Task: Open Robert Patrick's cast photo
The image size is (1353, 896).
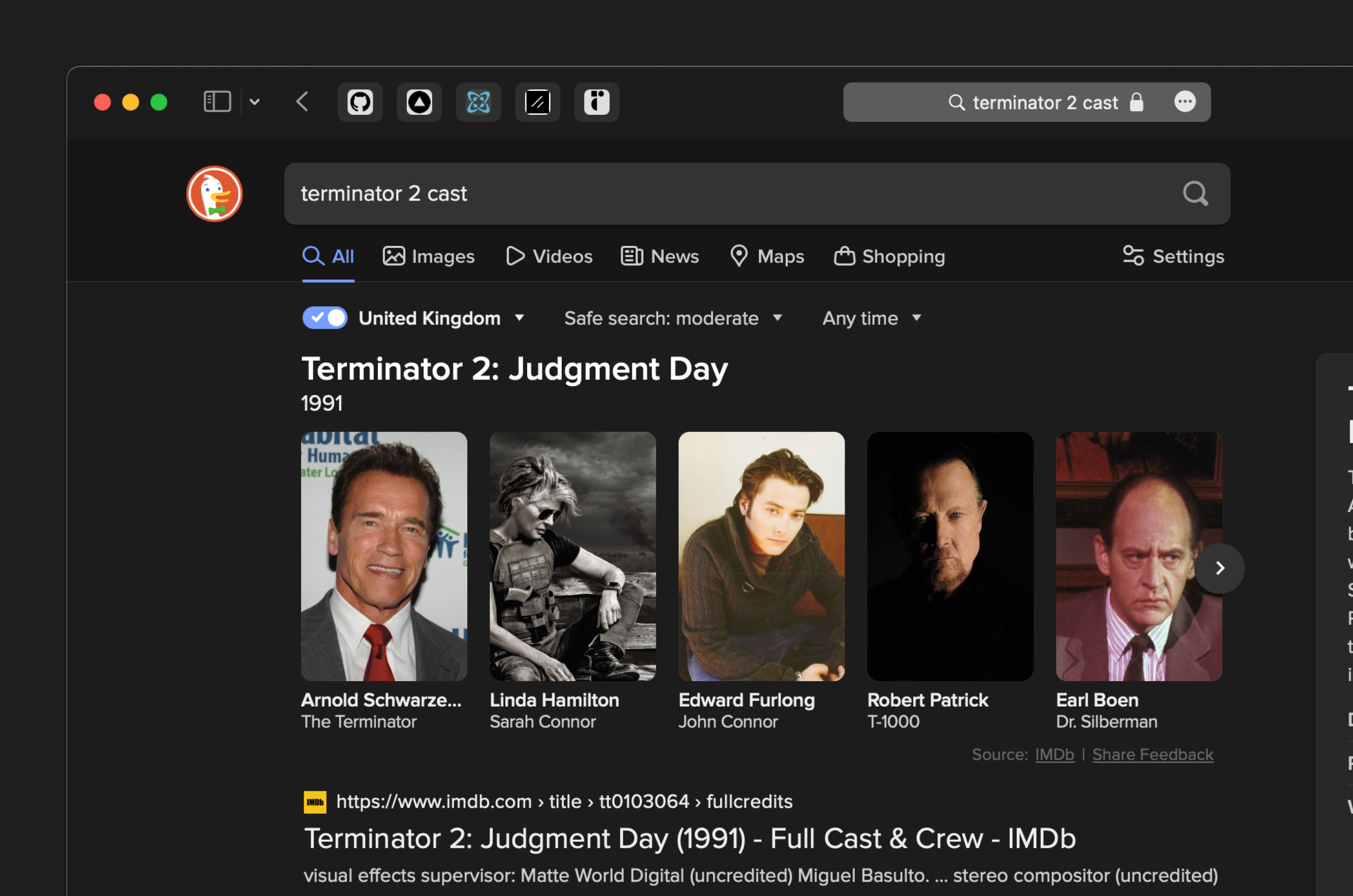Action: pyautogui.click(x=950, y=556)
